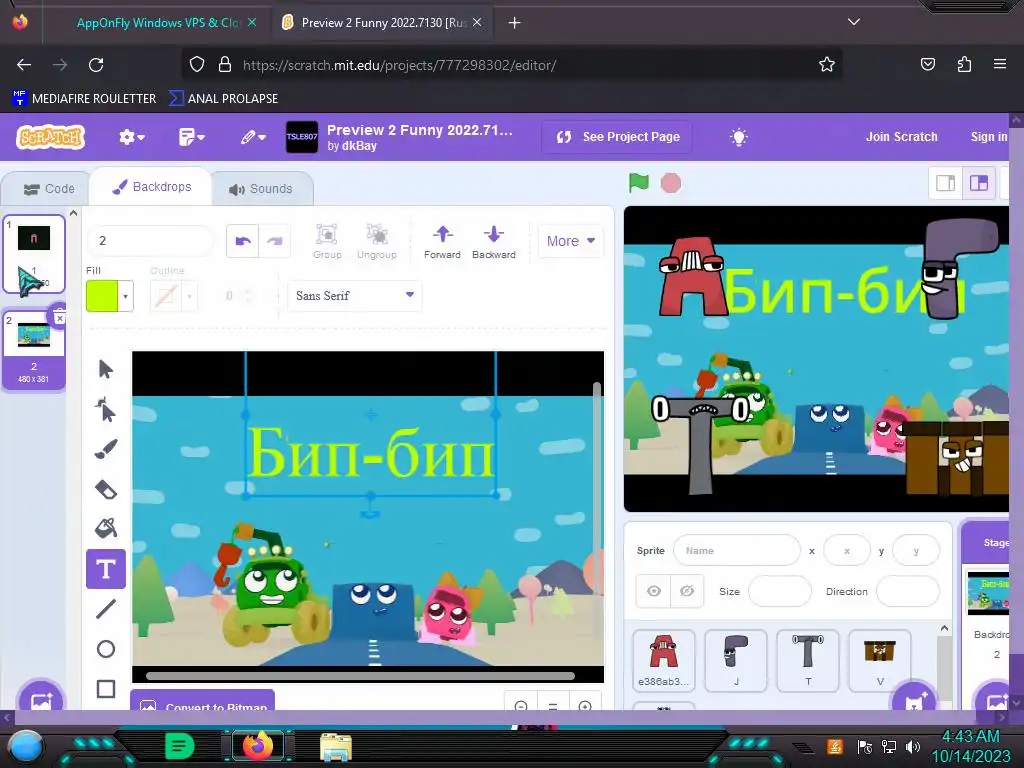Switch to the Backdrops tab

click(152, 187)
